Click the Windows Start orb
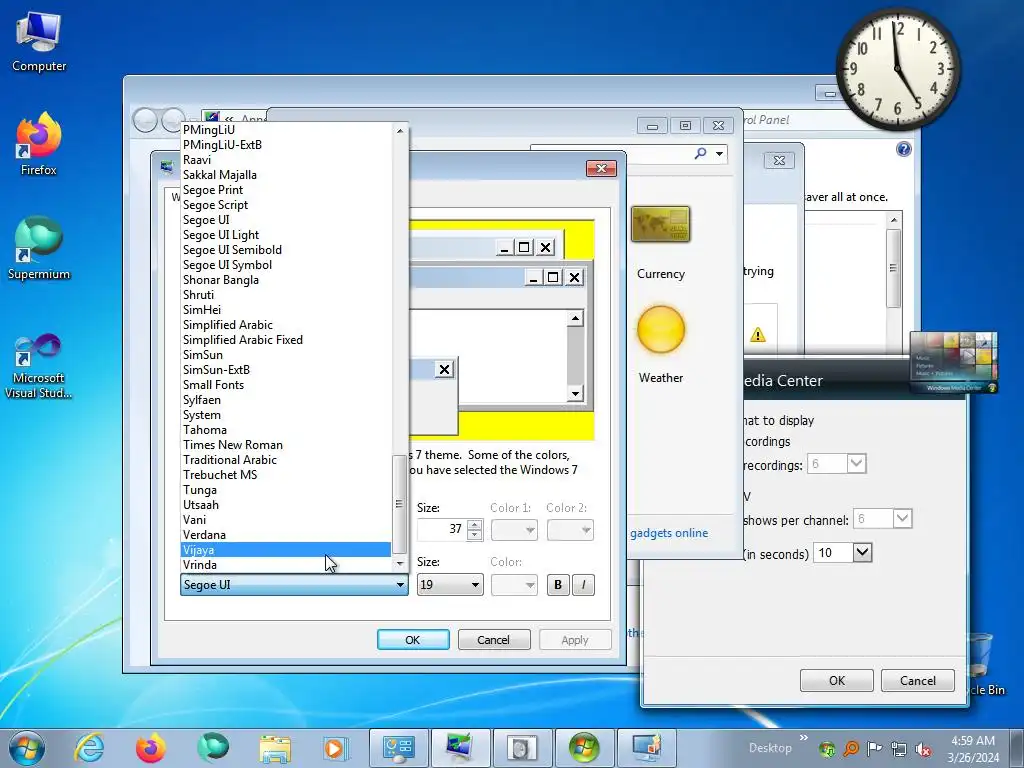This screenshot has height=768, width=1024. pos(27,748)
